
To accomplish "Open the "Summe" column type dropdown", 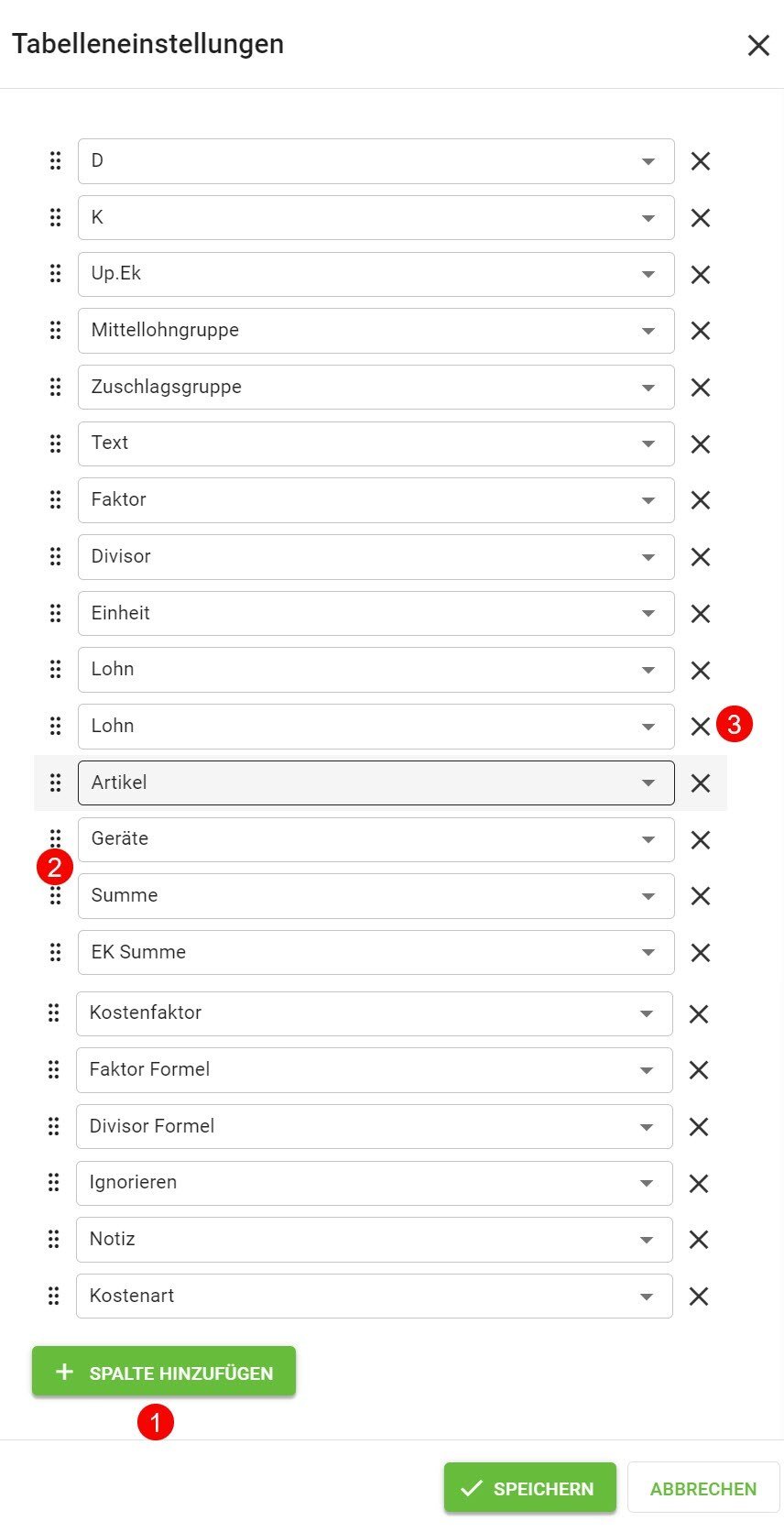I will coord(648,895).
